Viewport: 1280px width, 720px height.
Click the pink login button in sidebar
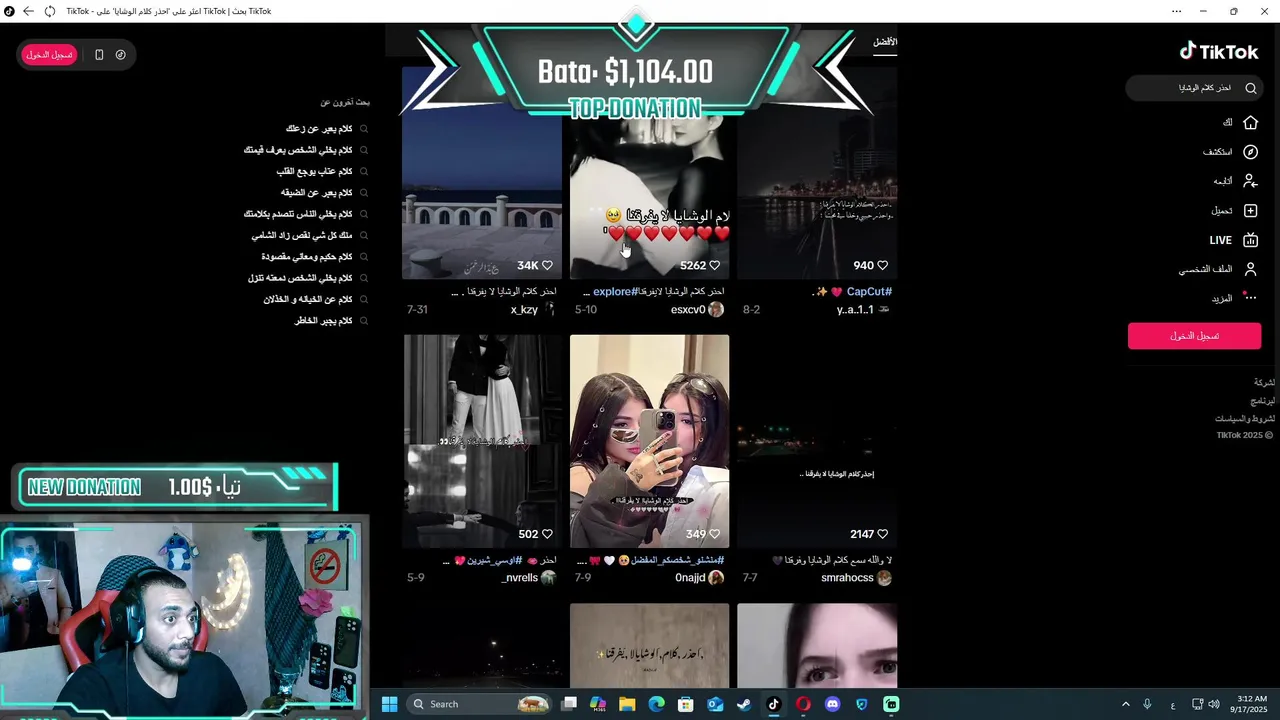click(1194, 336)
